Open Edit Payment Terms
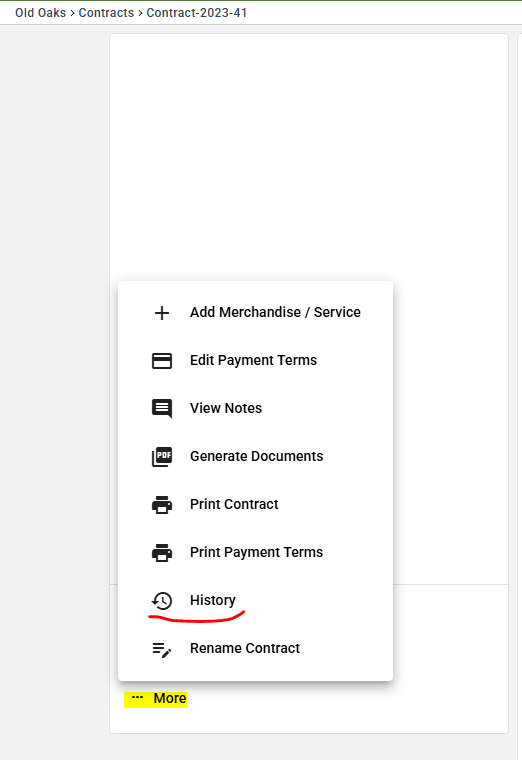The width and height of the screenshot is (522, 760). [255, 361]
